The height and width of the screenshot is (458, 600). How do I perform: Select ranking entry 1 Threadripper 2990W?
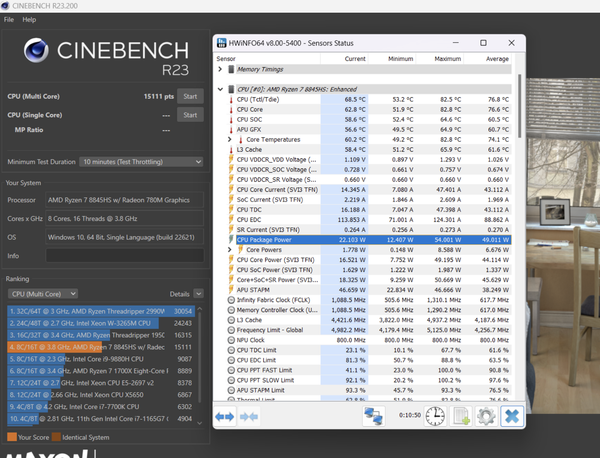[x=101, y=311]
